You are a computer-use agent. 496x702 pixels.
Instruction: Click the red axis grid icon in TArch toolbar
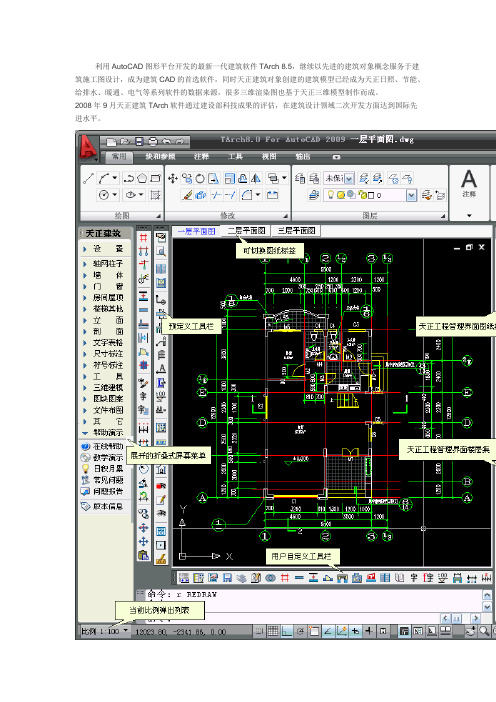pos(143,237)
